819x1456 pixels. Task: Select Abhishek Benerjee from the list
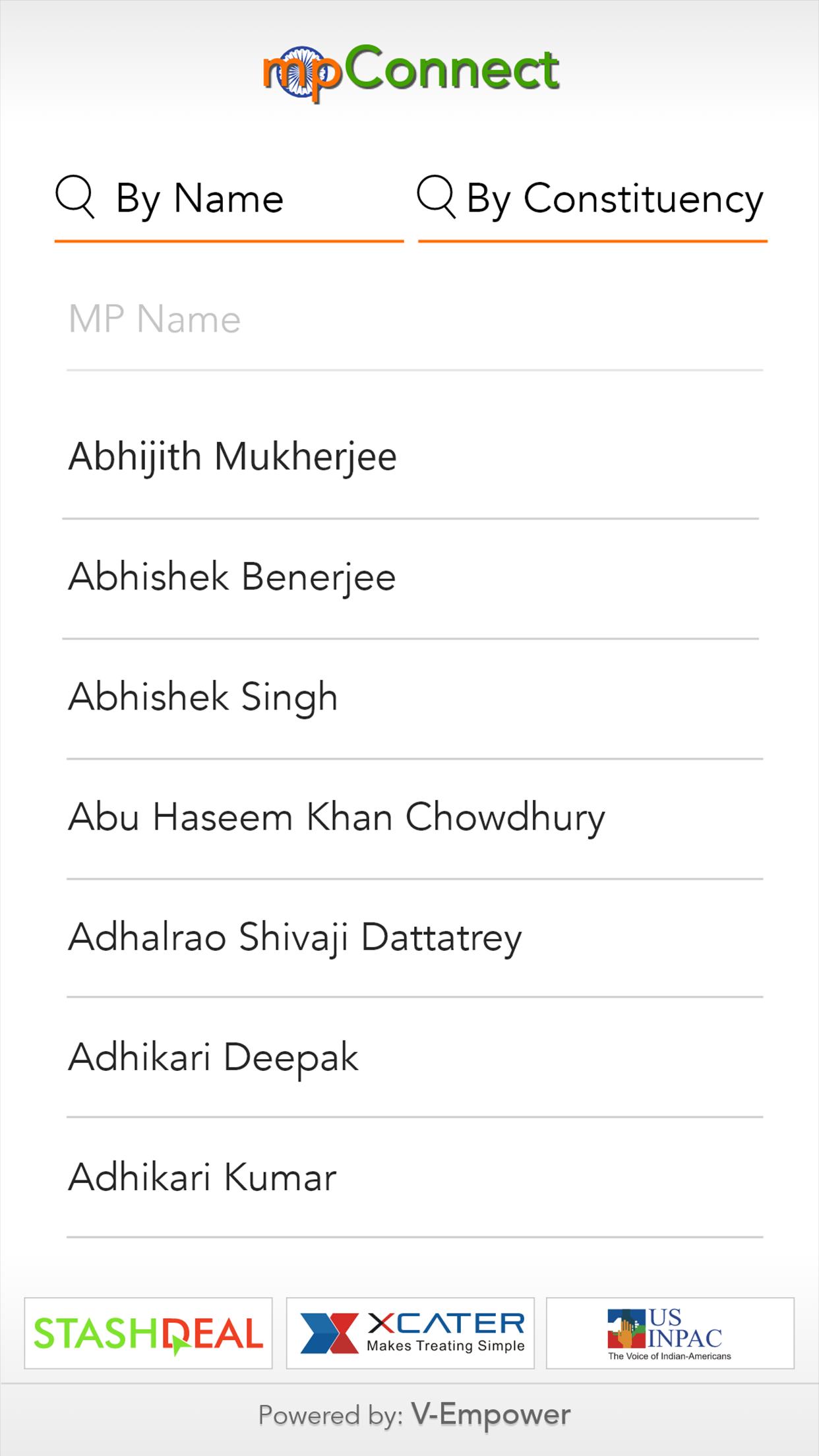[x=231, y=578]
